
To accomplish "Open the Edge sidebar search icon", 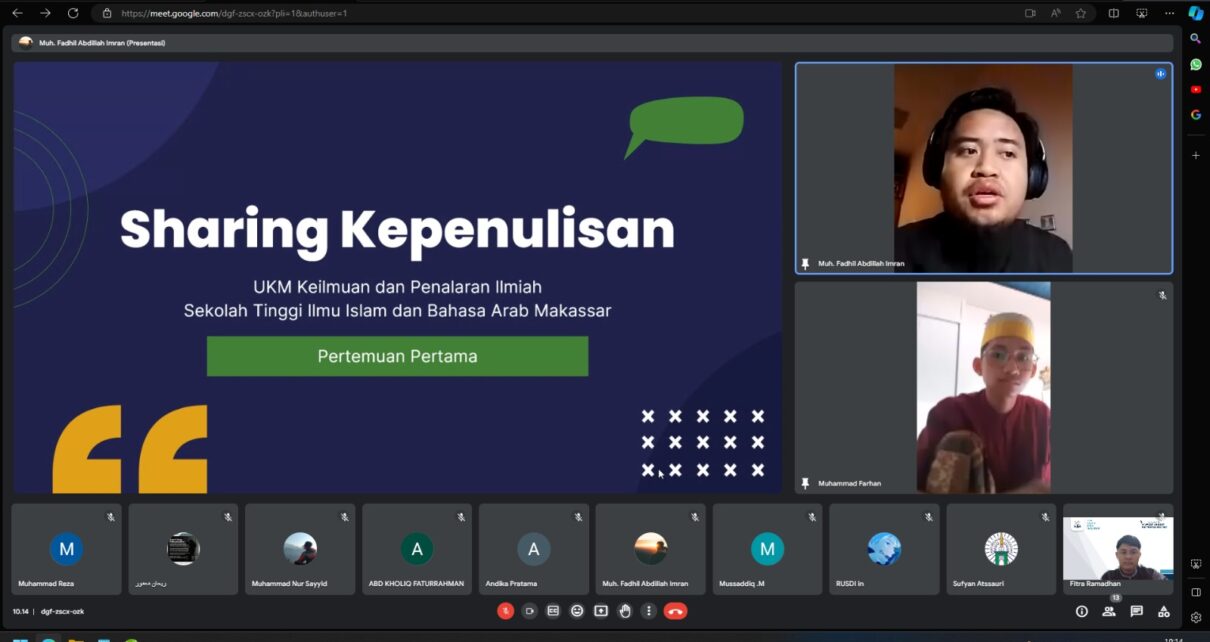I will click(1195, 38).
